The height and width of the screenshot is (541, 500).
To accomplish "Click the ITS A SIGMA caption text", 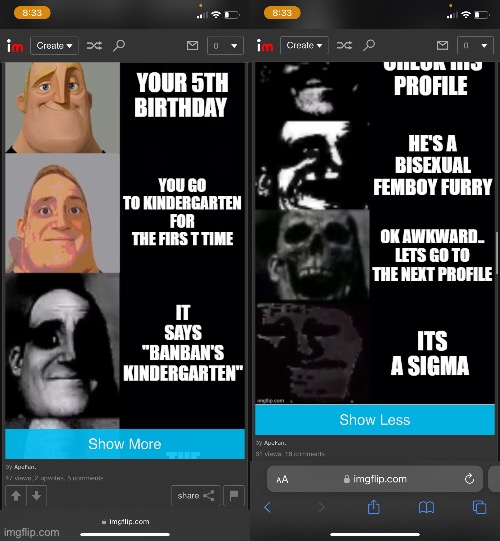I will point(430,353).
